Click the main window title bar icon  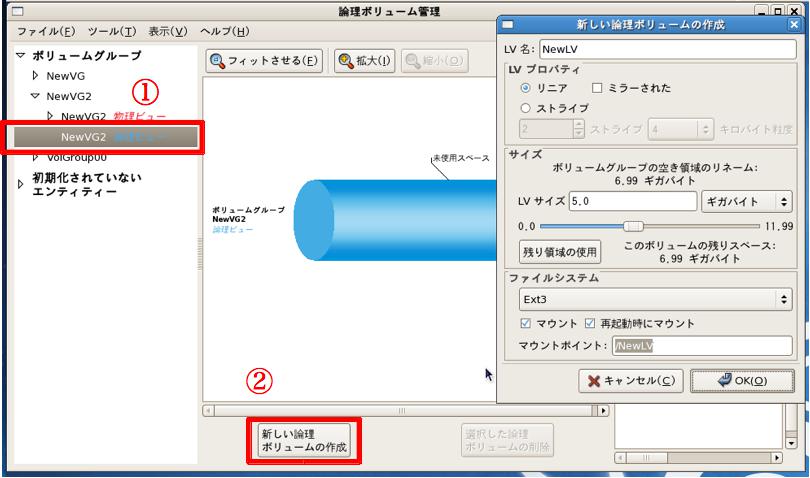tap(16, 11)
